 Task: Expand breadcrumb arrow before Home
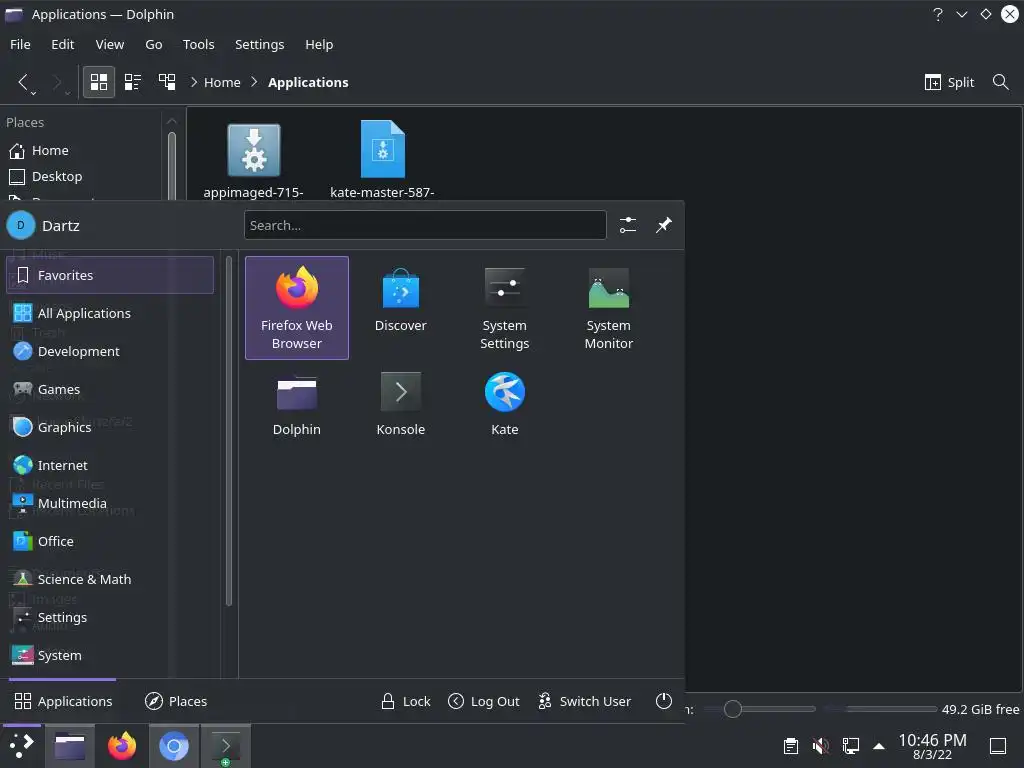tap(194, 82)
